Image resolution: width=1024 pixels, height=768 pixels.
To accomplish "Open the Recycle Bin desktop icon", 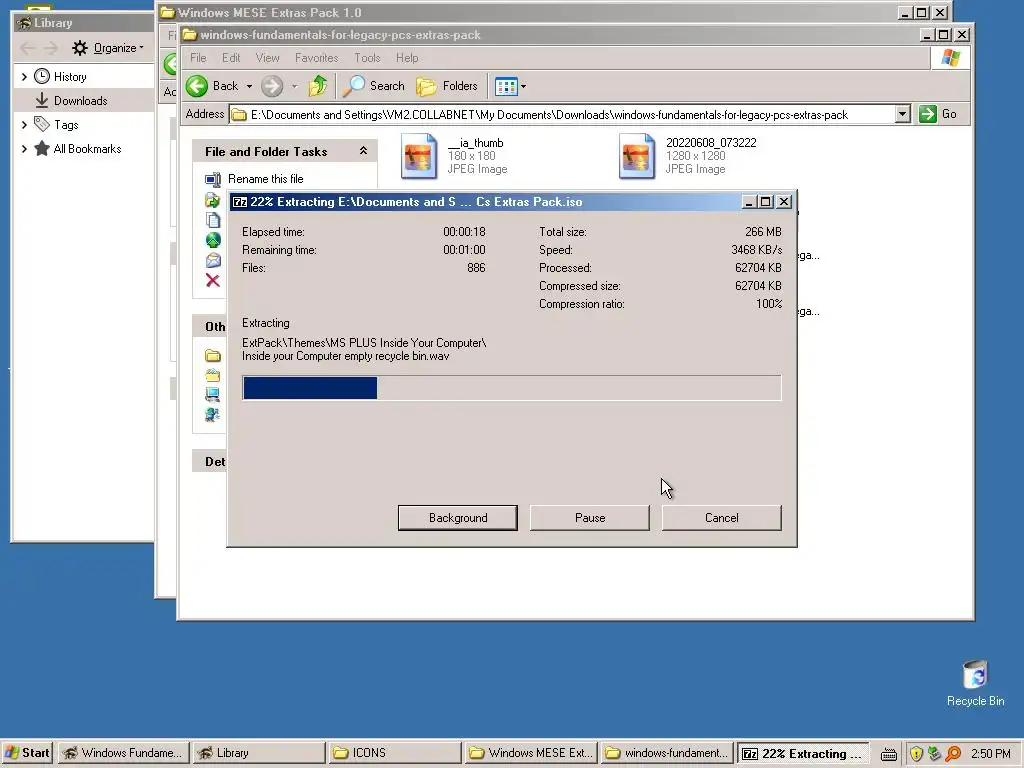I will 975,683.
